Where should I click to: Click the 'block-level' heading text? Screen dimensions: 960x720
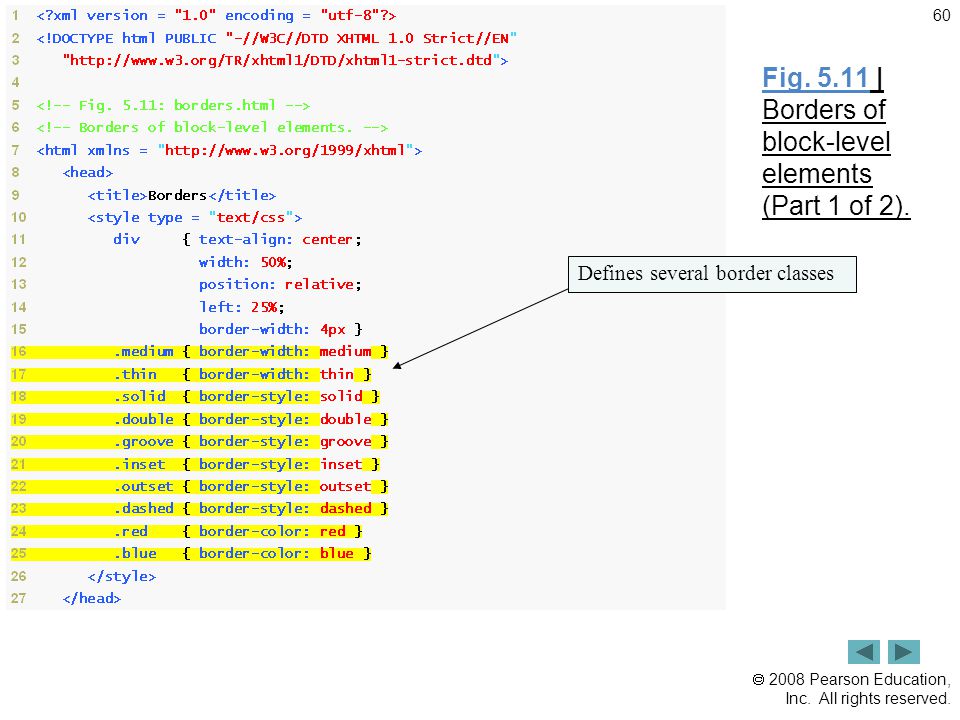[827, 142]
